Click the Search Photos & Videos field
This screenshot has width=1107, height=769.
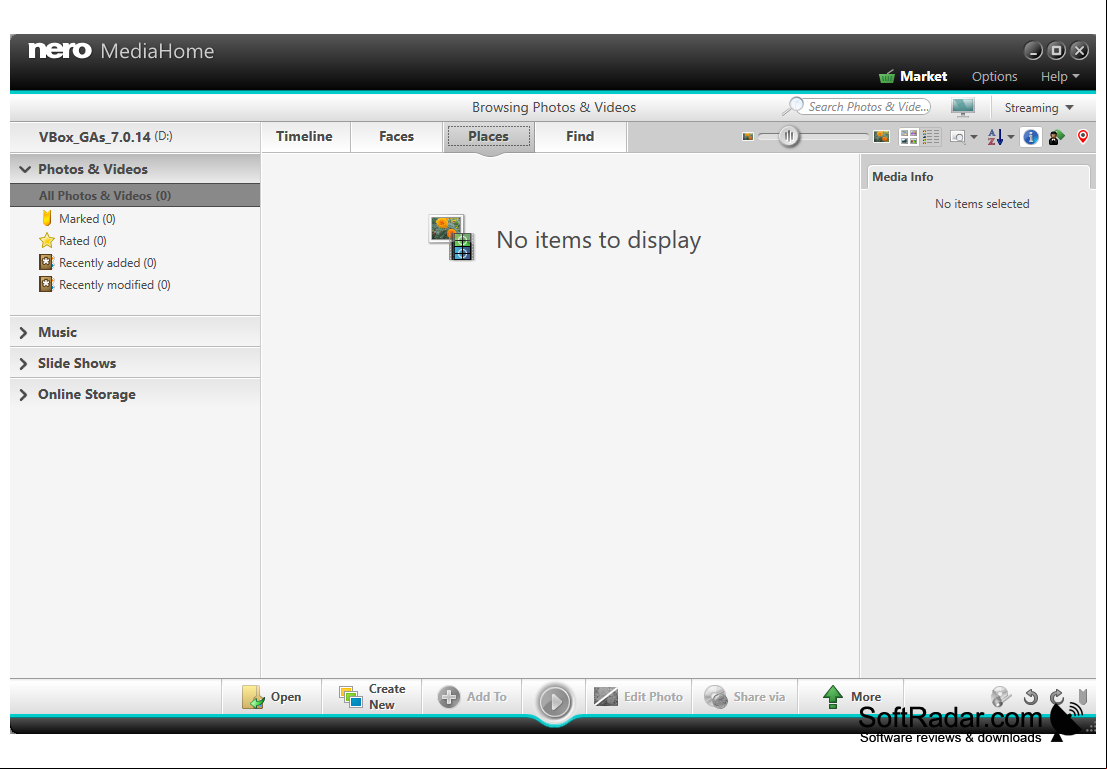coord(868,107)
